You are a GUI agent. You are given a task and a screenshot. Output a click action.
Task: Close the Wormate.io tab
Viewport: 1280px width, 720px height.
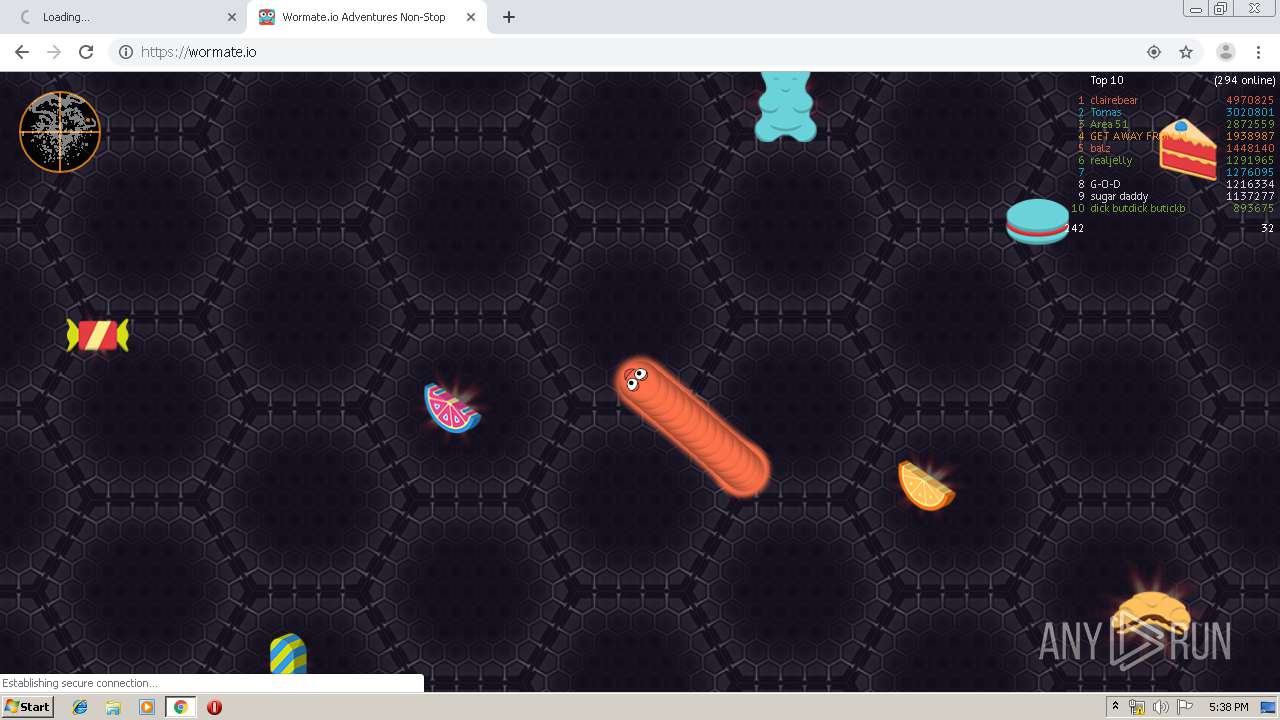471,17
